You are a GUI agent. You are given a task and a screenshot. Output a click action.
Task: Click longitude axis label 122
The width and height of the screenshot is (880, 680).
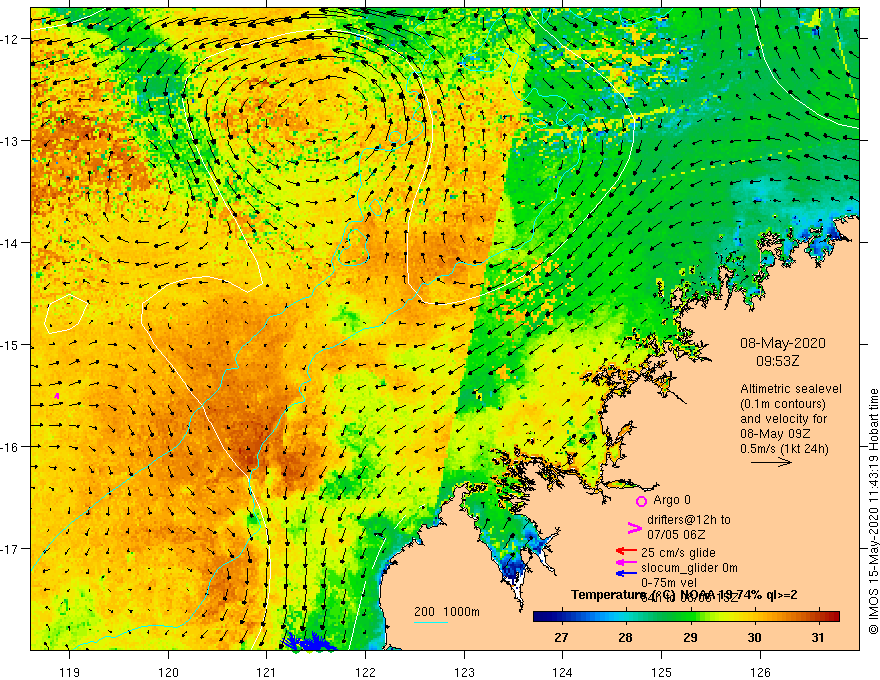click(x=365, y=672)
